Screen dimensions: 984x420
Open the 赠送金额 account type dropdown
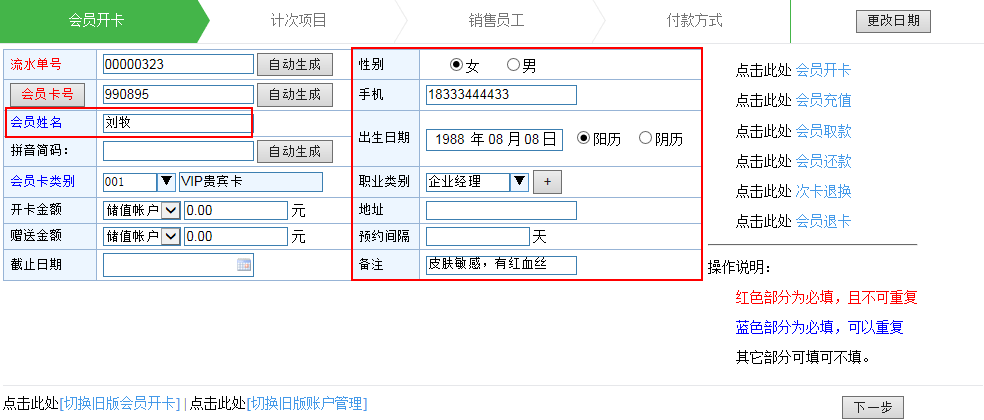170,236
